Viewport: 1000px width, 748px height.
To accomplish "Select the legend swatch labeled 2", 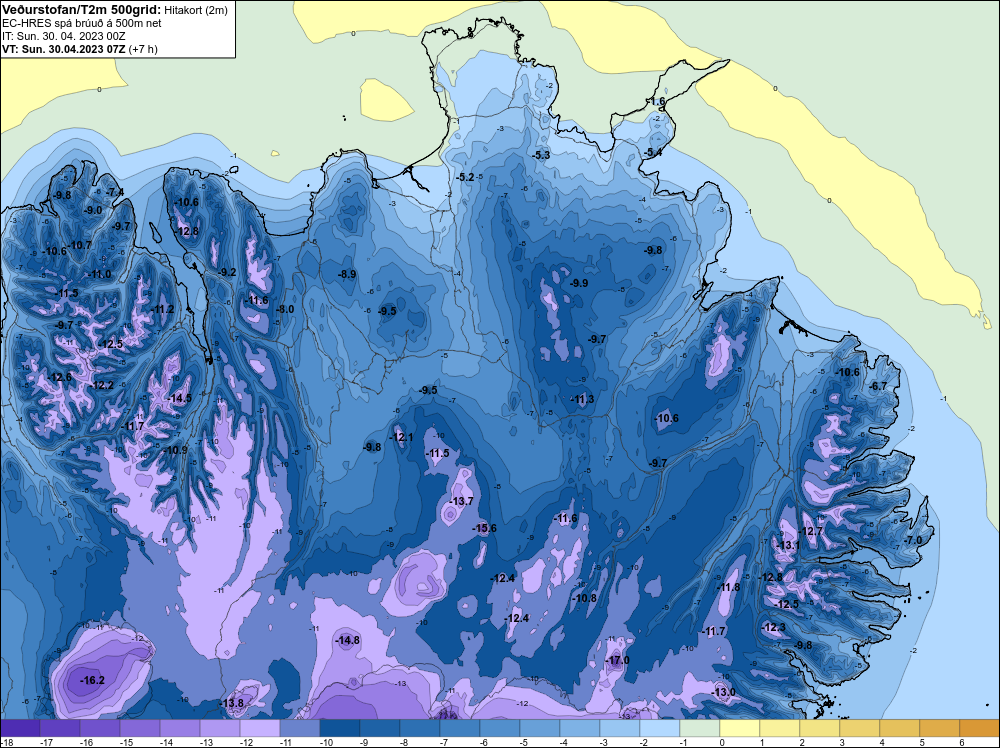I will 820,728.
